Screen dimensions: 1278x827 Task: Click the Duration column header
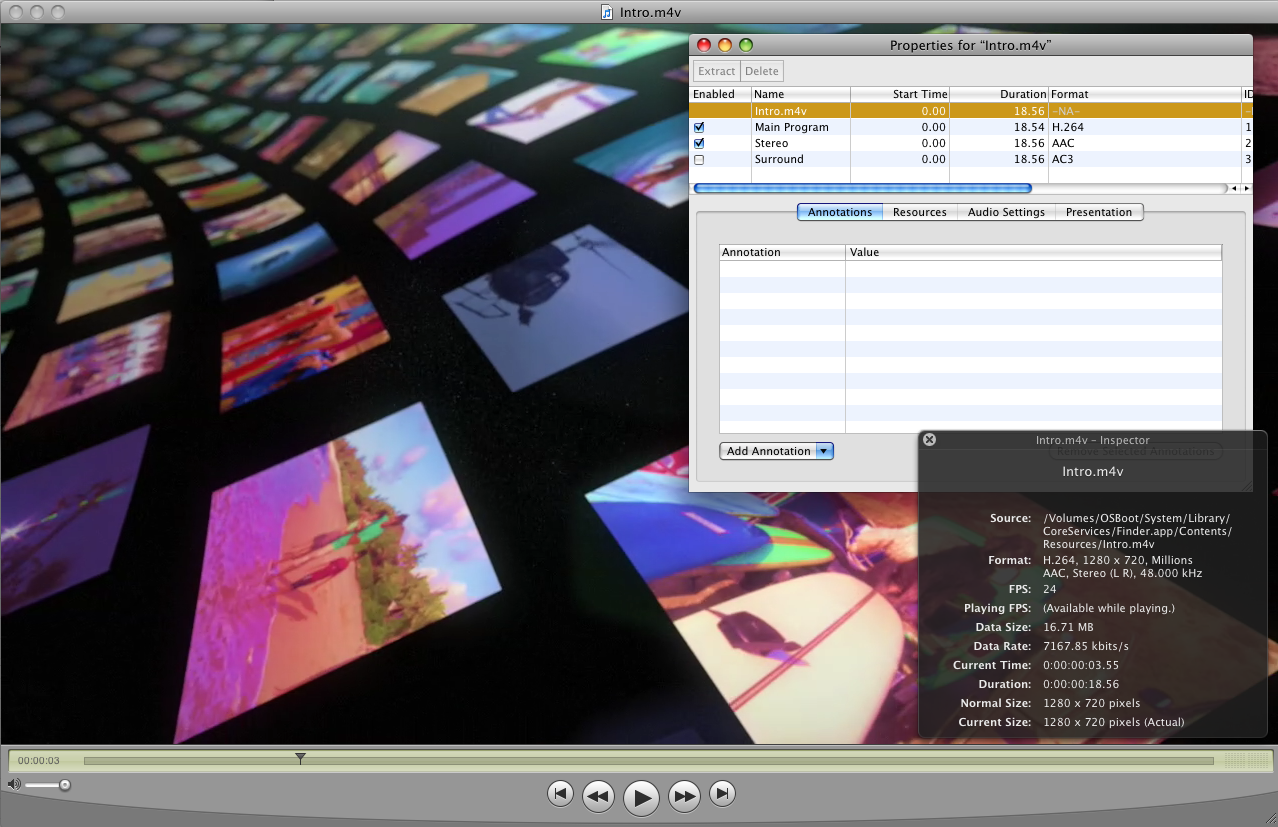pyautogui.click(x=999, y=94)
